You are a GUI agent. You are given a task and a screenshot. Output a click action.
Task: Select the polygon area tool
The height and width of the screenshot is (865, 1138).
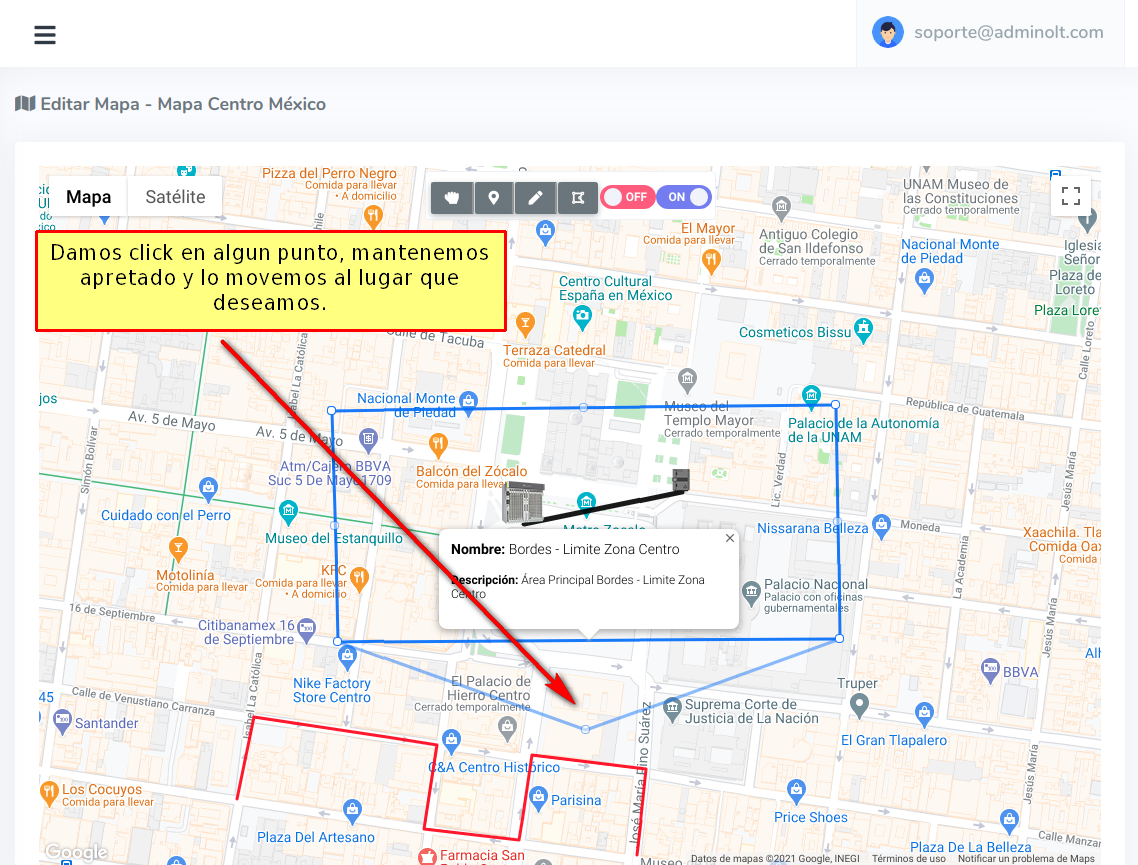pos(577,197)
